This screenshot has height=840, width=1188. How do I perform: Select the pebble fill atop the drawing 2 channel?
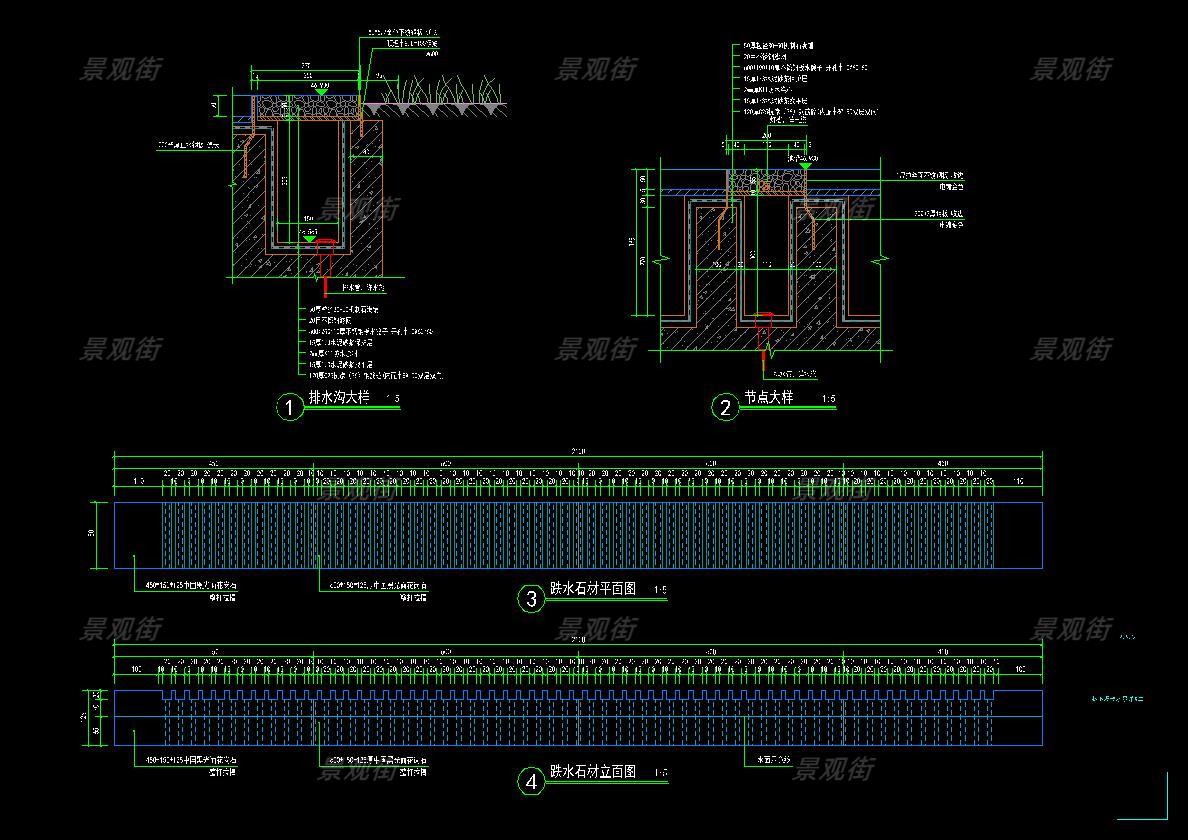765,183
